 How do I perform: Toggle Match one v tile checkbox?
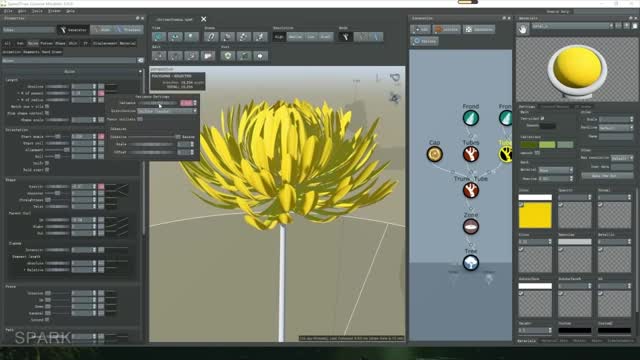coord(47,107)
